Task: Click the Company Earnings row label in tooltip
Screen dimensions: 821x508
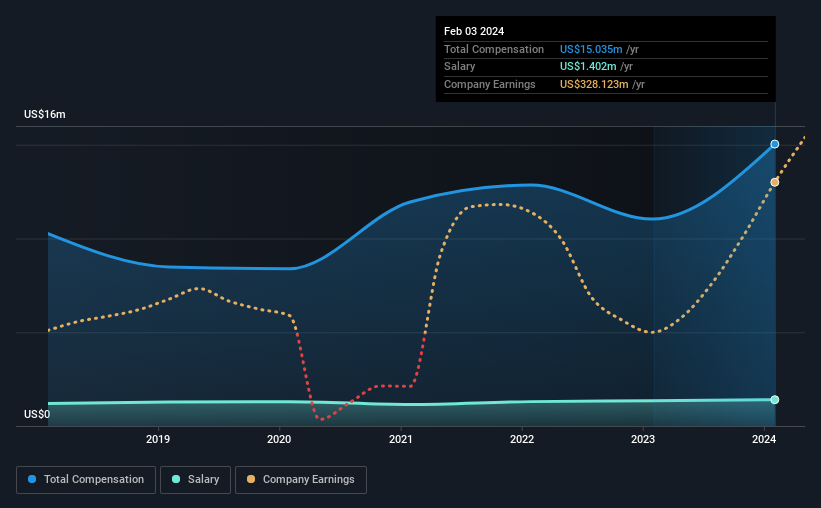Action: tap(490, 84)
